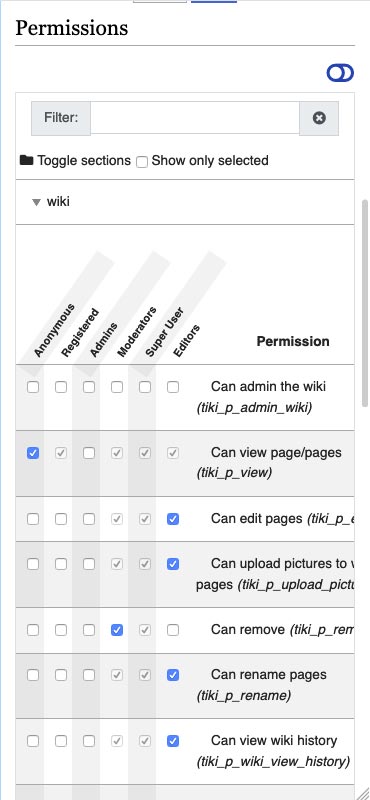Uncheck Editors for Can edit pages
This screenshot has width=370, height=800.
pos(173,519)
